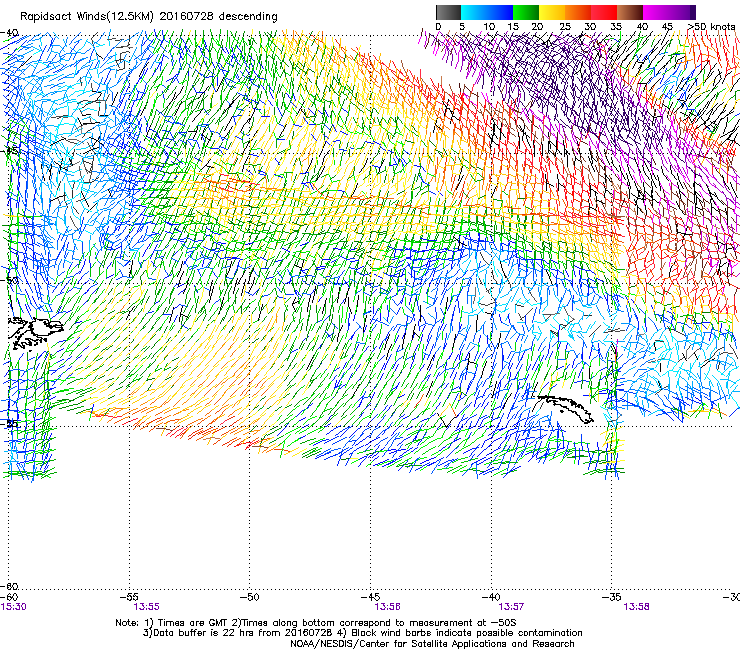Screen dimensions: 740x650
Task: Select the green 15-20 knots legend swatch
Action: pyautogui.click(x=526, y=12)
